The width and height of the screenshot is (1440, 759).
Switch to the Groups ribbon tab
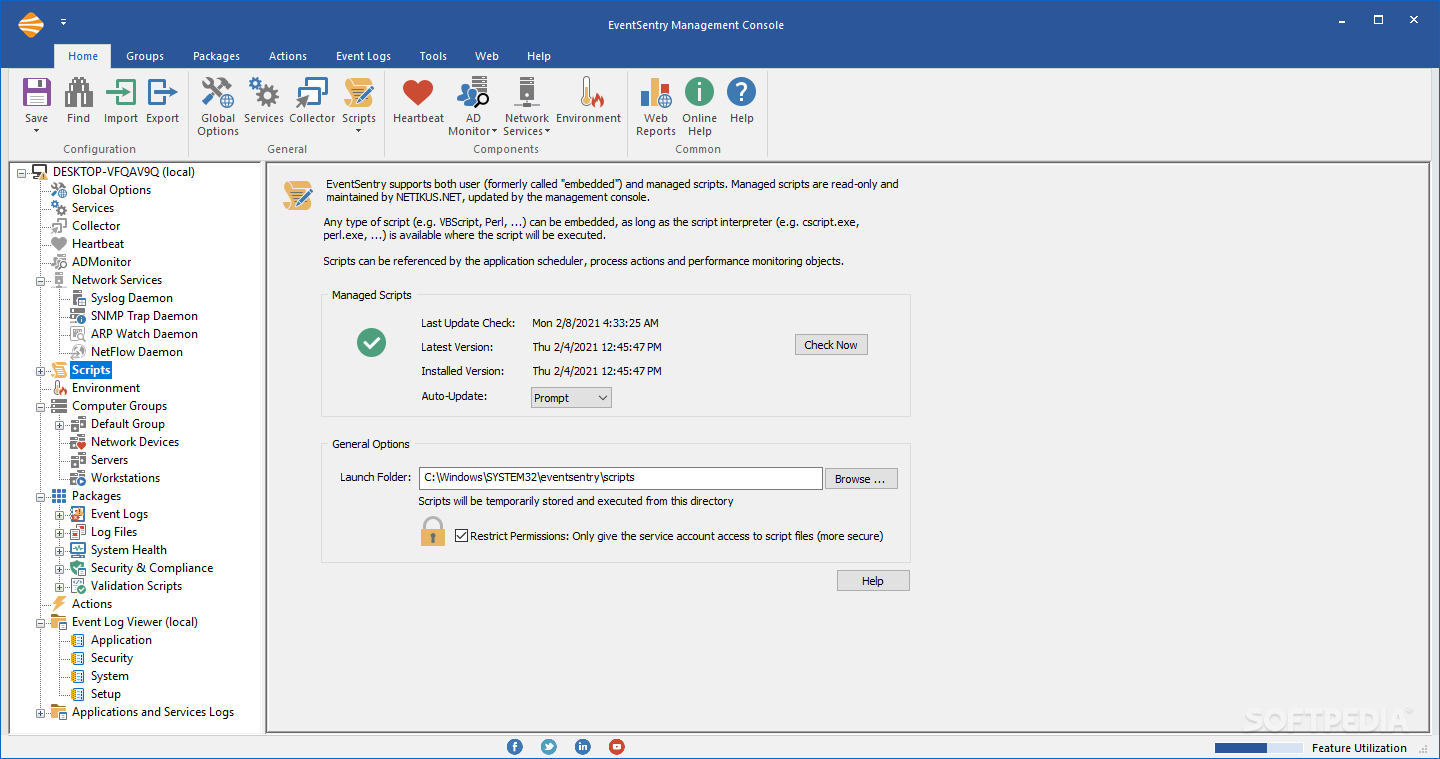(145, 56)
